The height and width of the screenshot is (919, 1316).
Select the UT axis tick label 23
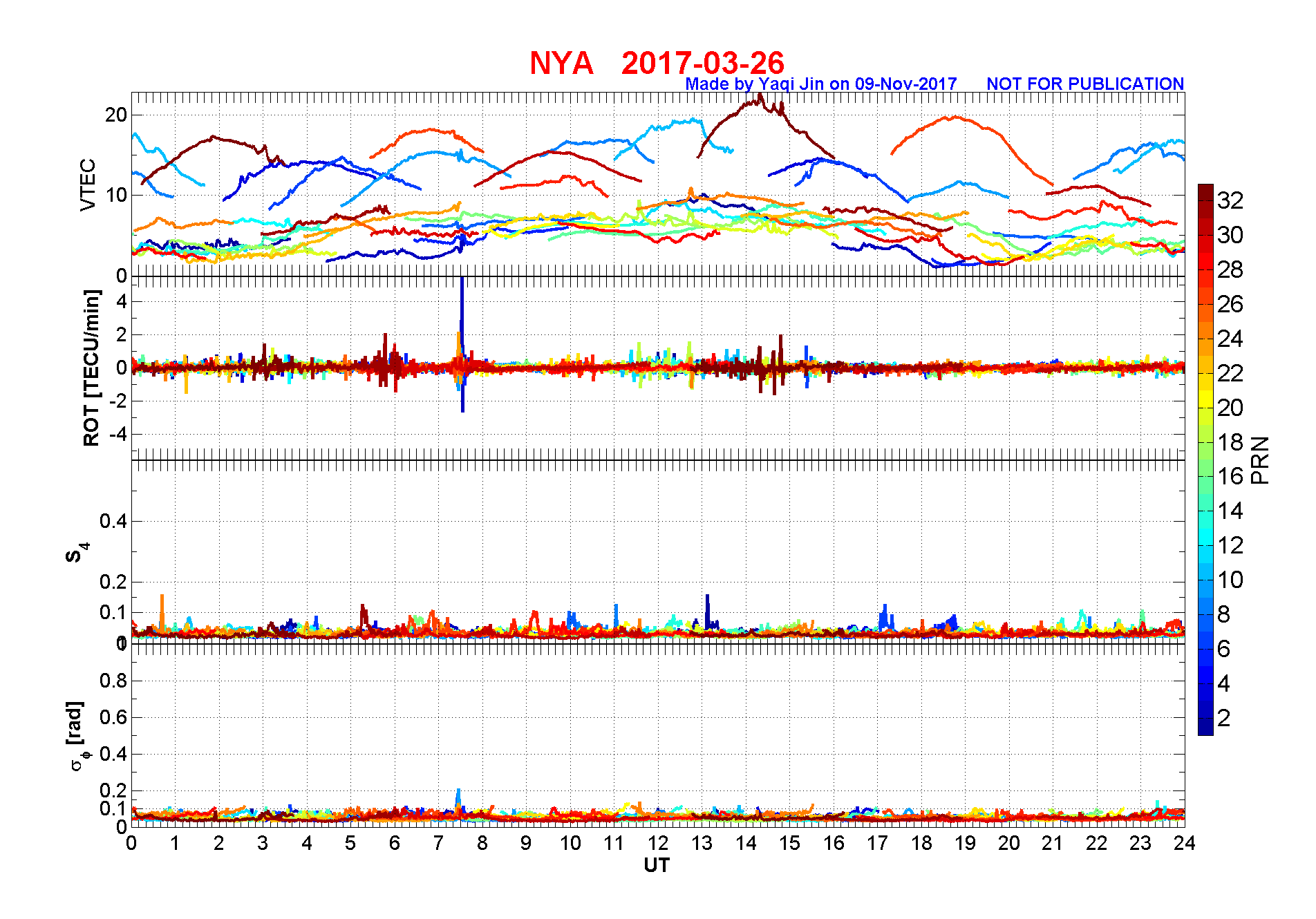[x=1140, y=843]
